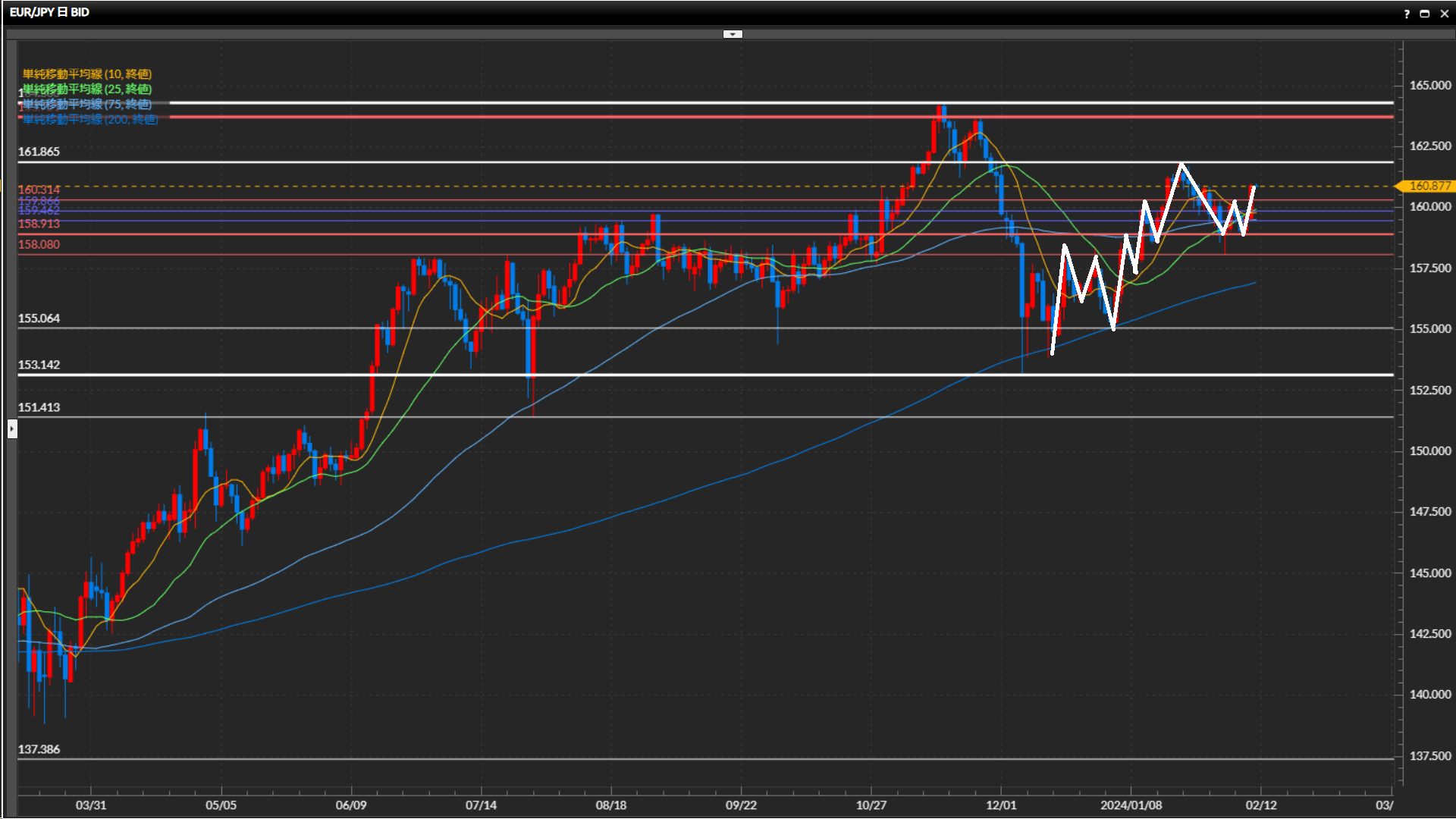The height and width of the screenshot is (819, 1456).
Task: Select the 10-period moving average label
Action: [x=86, y=74]
